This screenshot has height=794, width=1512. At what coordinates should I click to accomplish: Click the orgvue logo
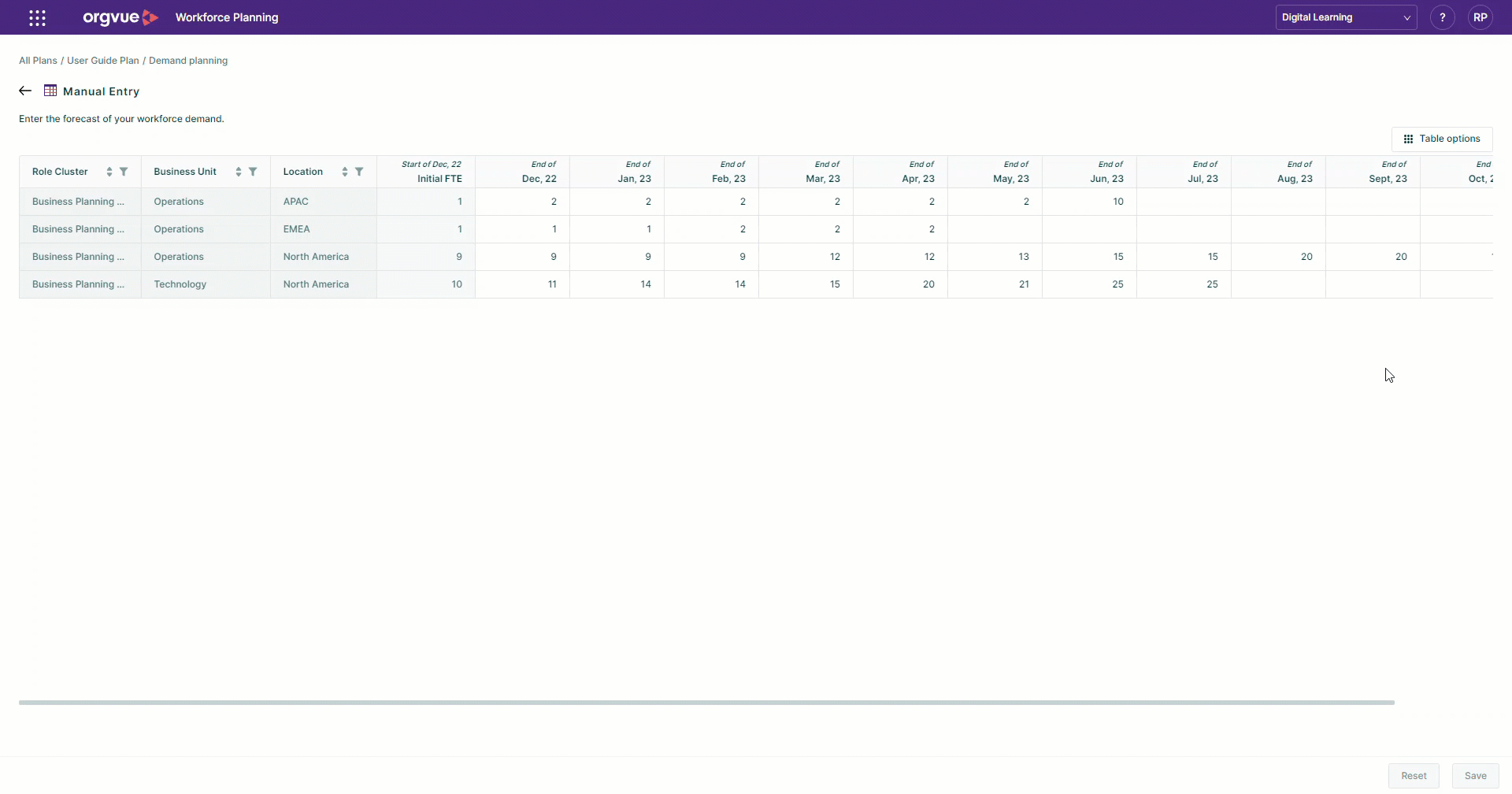[120, 17]
